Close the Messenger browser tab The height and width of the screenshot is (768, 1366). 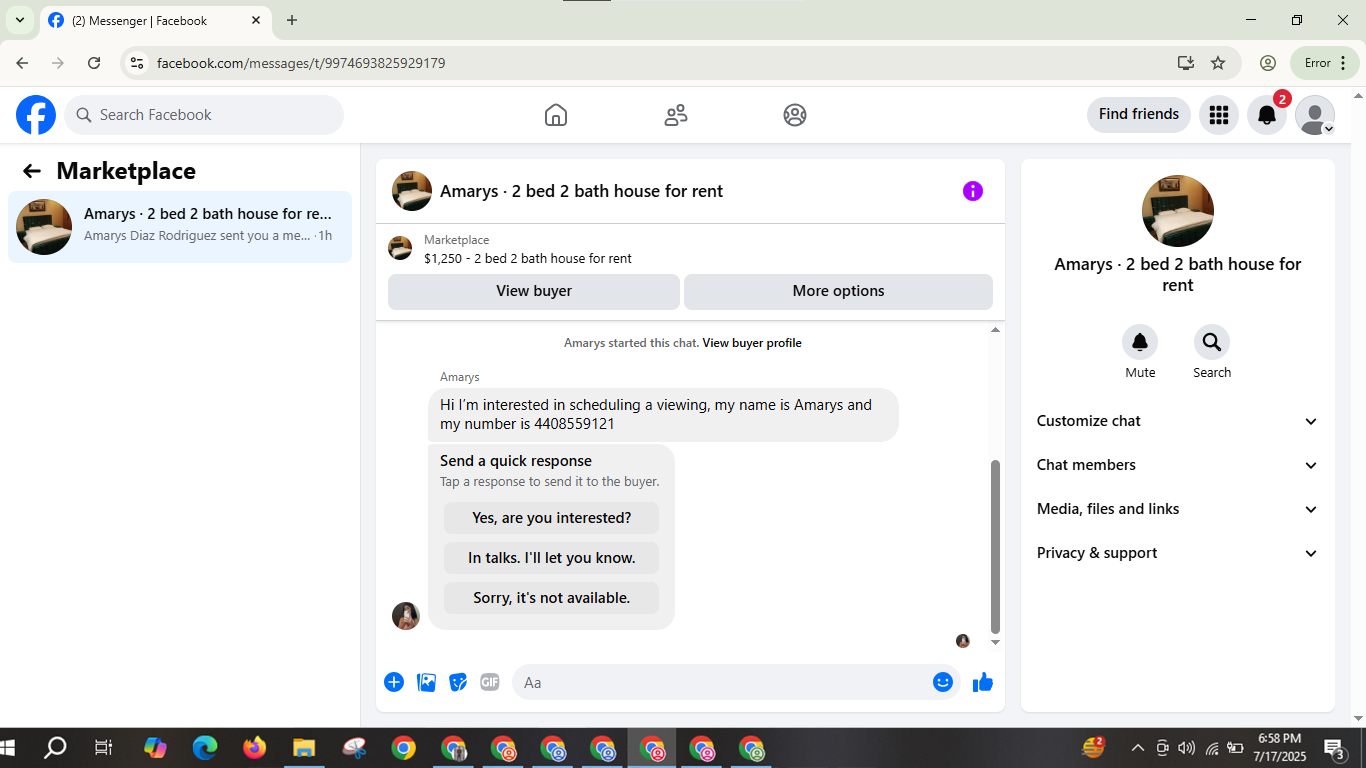tap(256, 20)
